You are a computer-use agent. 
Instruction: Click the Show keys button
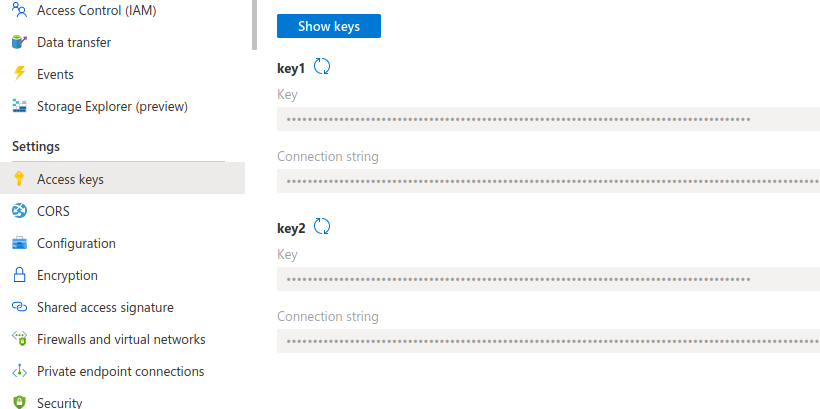point(329,26)
